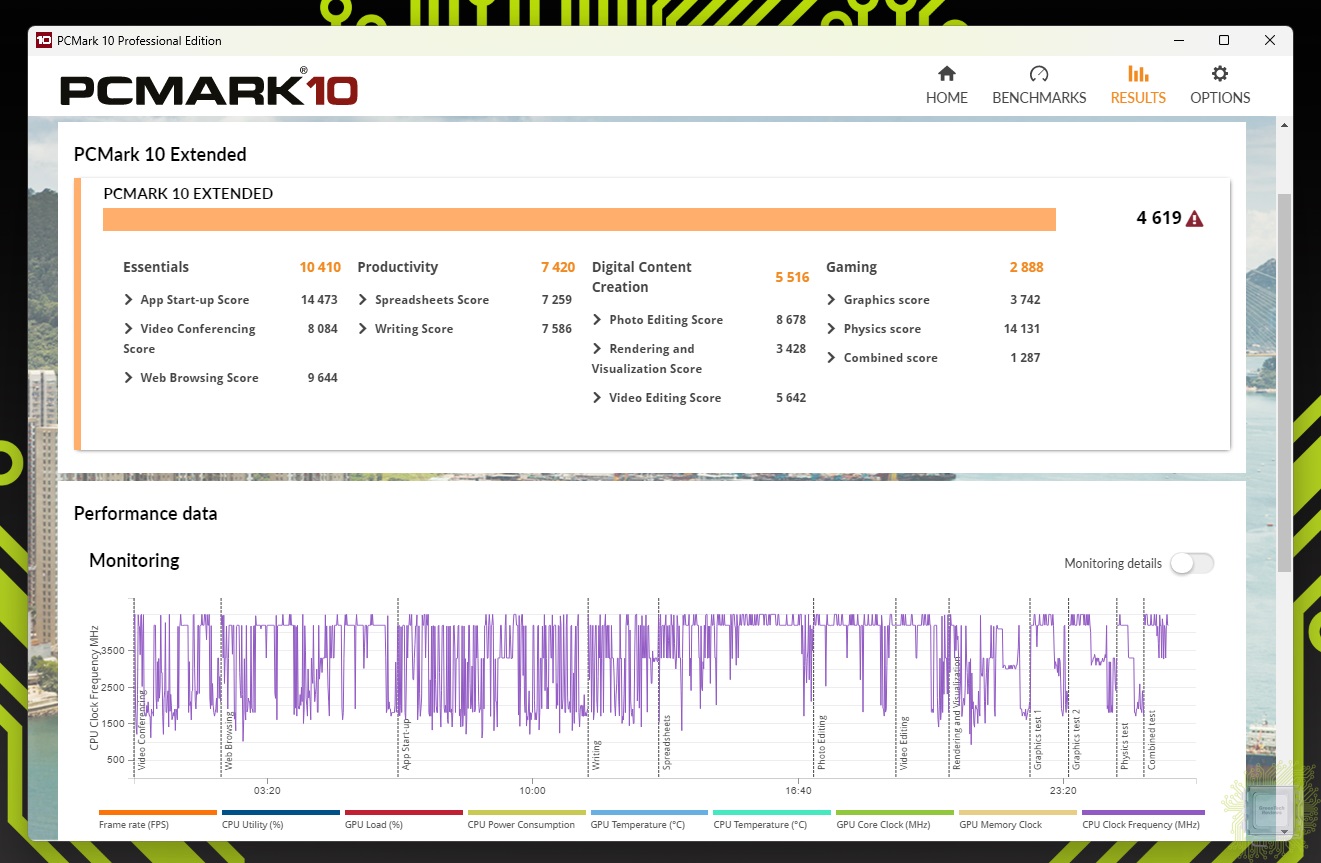Viewport: 1321px width, 863px height.
Task: Select CPU Power Consumption legend item
Action: point(526,819)
